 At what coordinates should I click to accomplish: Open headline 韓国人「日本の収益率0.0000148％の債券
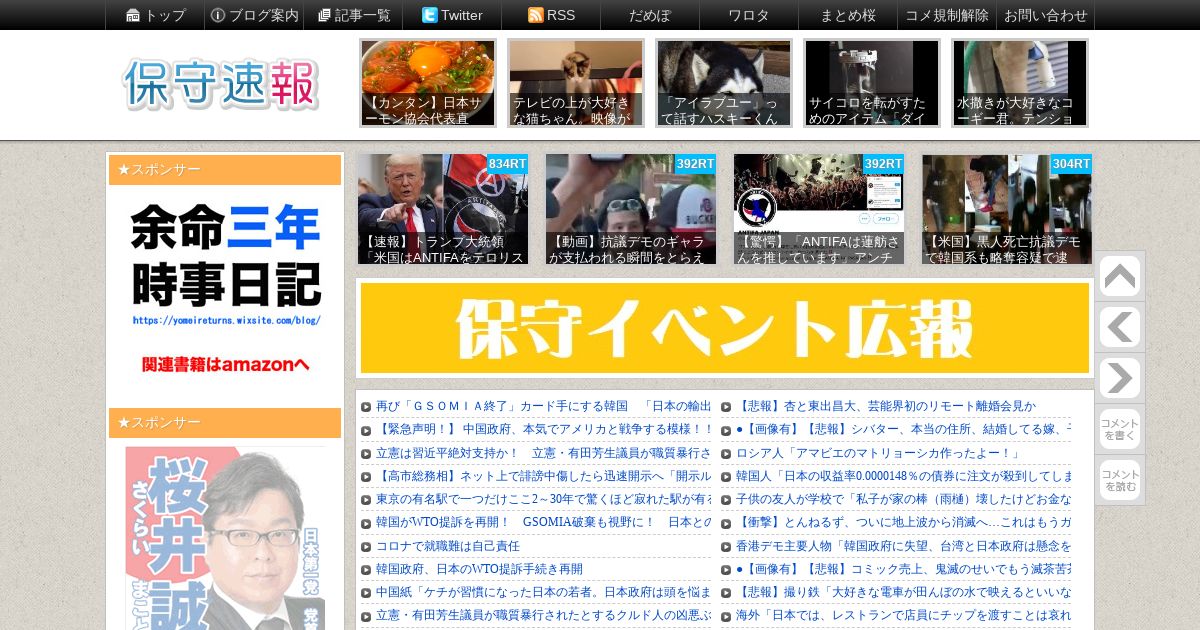[x=903, y=476]
